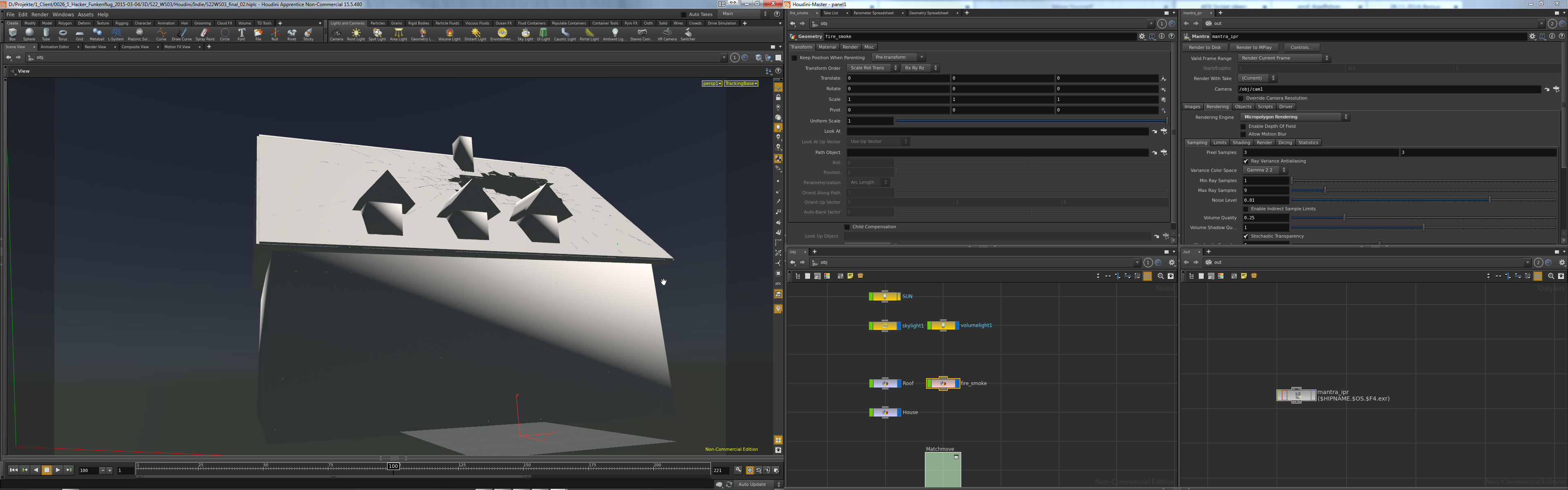1568x490 pixels.
Task: Select the Torus shelf tool
Action: (63, 34)
